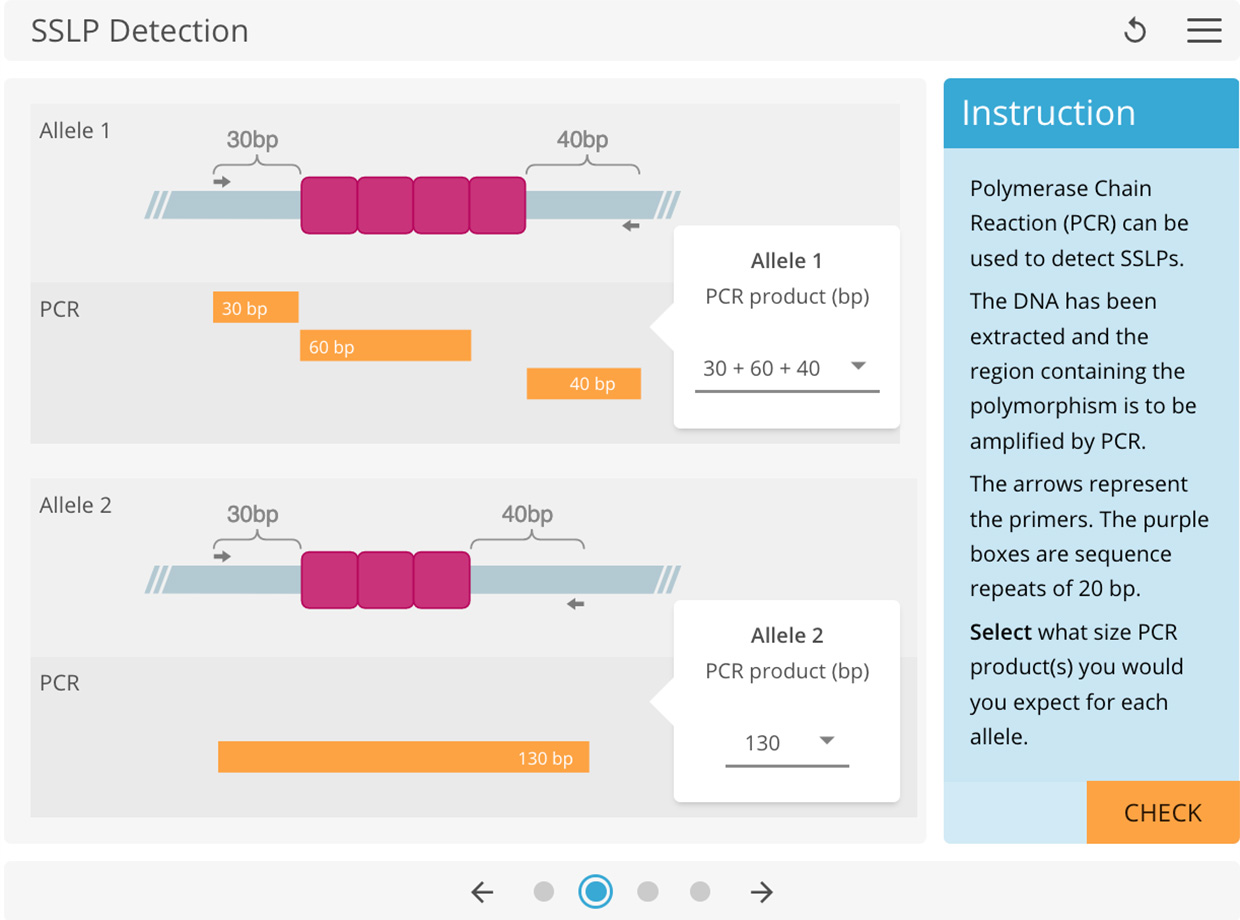Screen dimensions: 1240x920
Task: Open the hamburger menu
Action: [1204, 30]
